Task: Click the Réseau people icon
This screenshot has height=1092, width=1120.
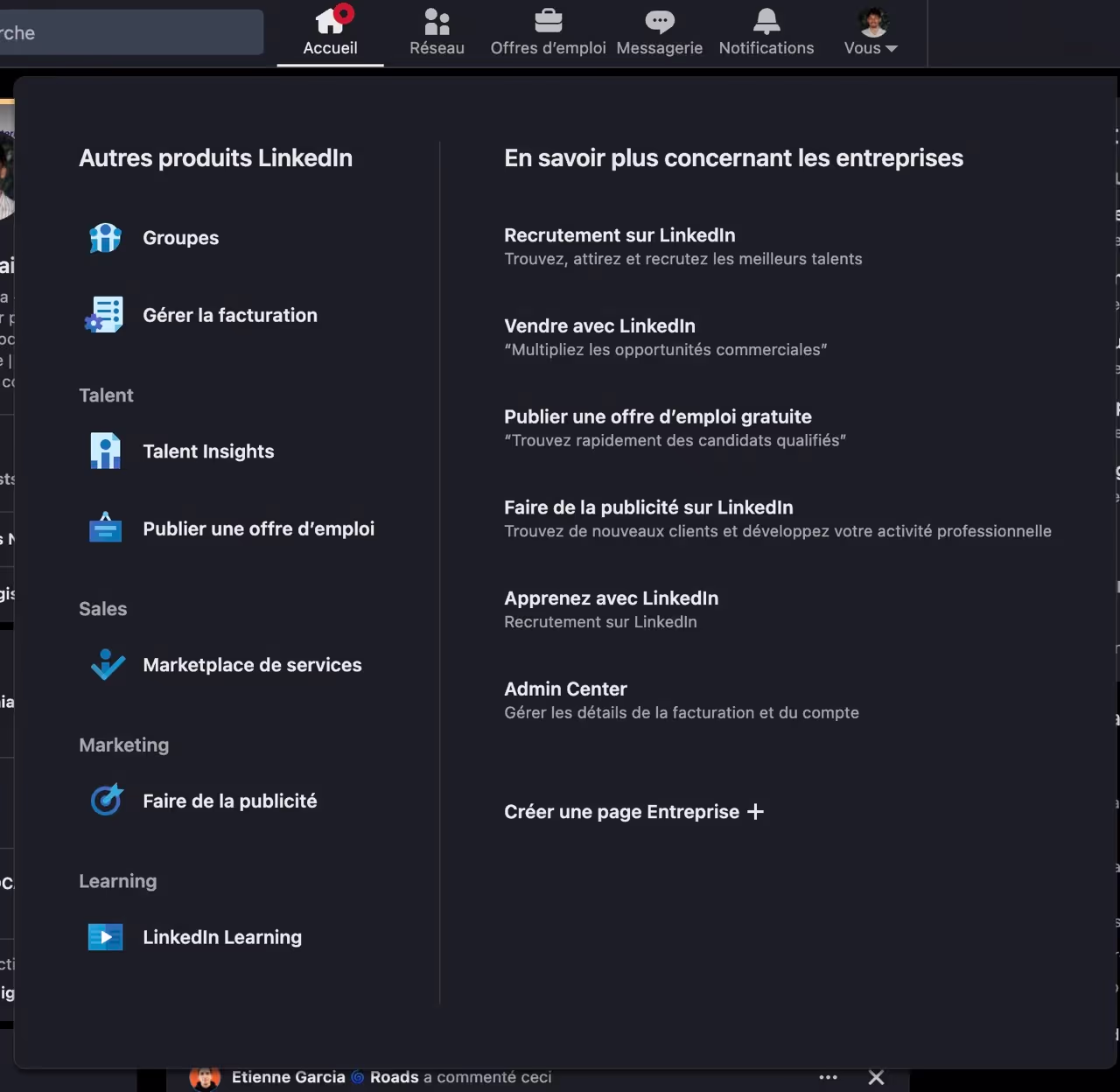Action: pos(437,21)
